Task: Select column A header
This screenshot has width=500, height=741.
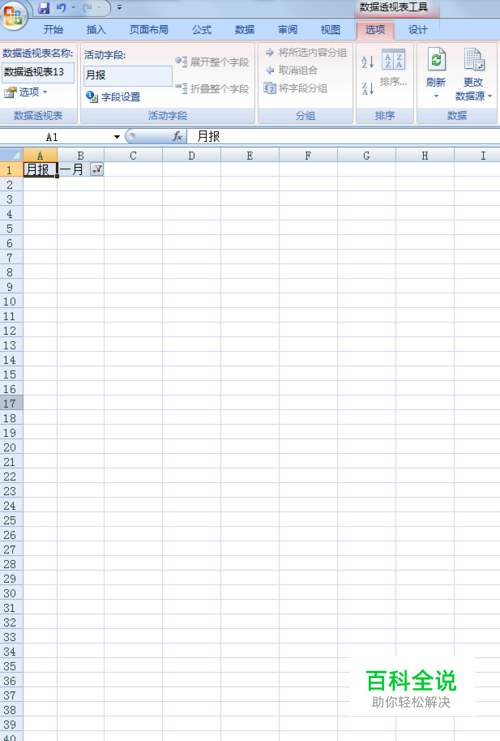Action: tap(40, 155)
